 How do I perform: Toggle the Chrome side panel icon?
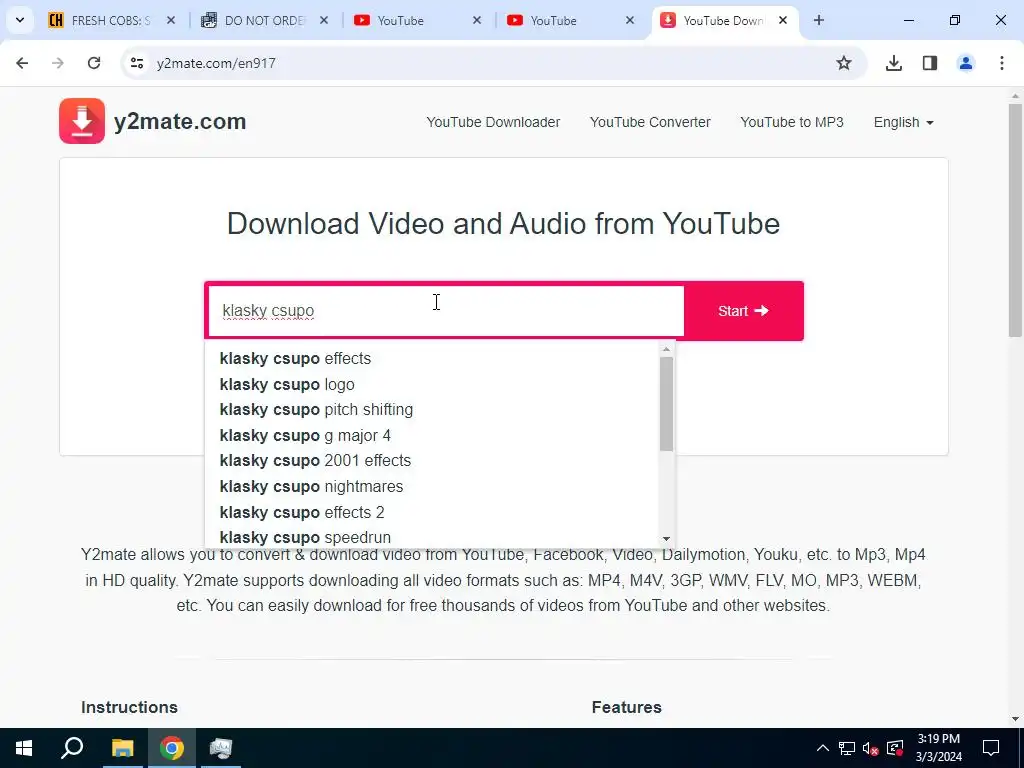[929, 63]
